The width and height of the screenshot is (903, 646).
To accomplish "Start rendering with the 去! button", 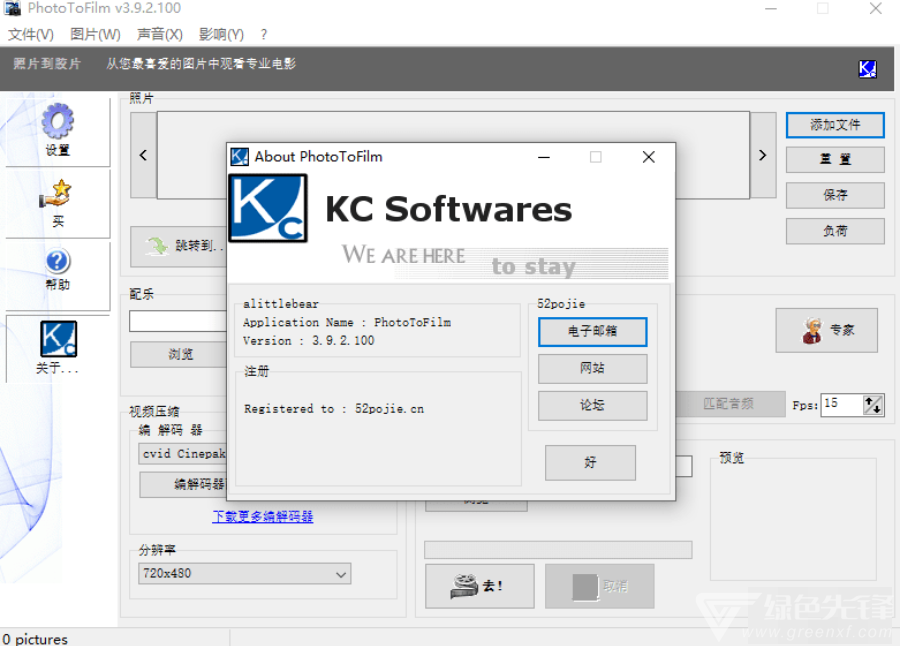I will pyautogui.click(x=480, y=586).
